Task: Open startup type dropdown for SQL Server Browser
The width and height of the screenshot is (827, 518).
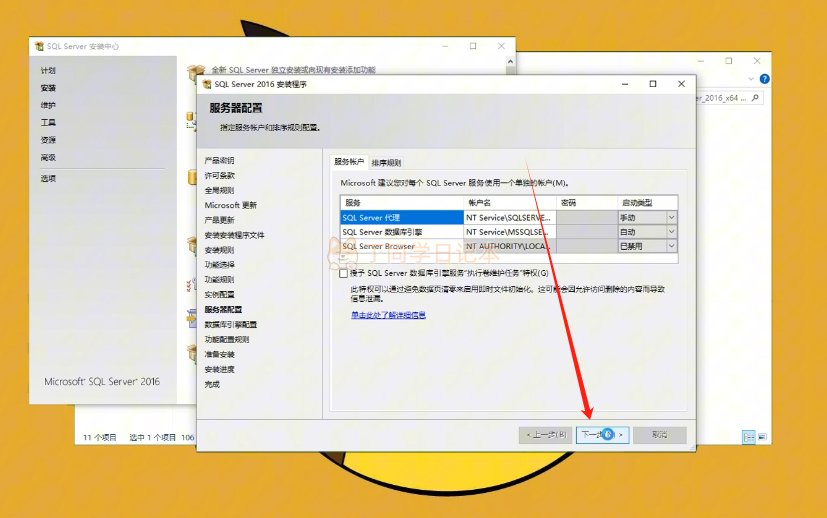Action: point(671,246)
